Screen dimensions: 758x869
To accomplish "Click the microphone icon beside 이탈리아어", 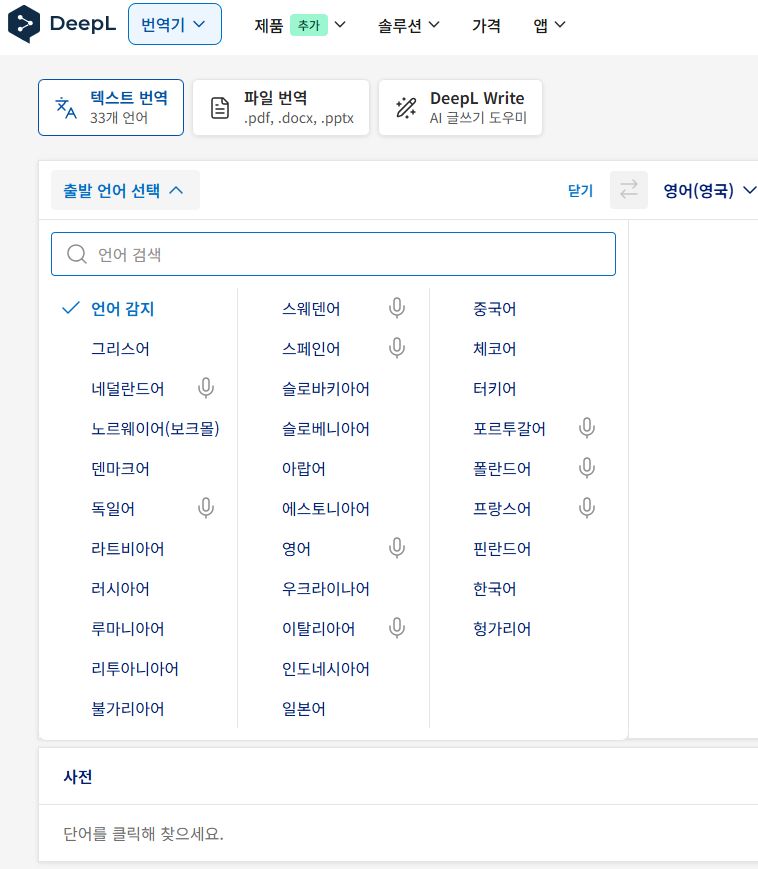I will pyautogui.click(x=397, y=628).
